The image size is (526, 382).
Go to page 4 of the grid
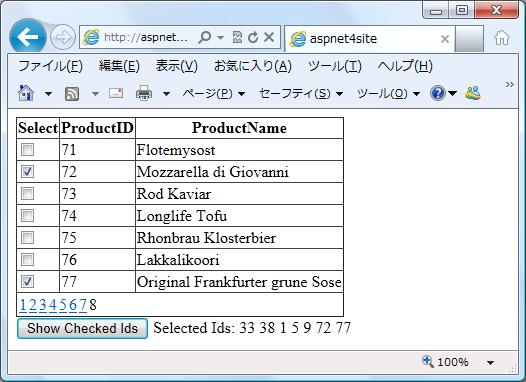53,305
